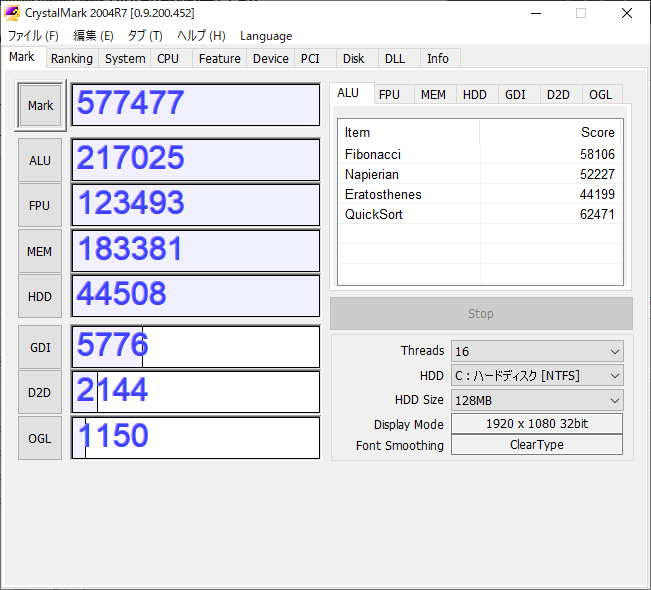This screenshot has height=590, width=651.
Task: Click the MEM score 183381
Action: point(196,251)
